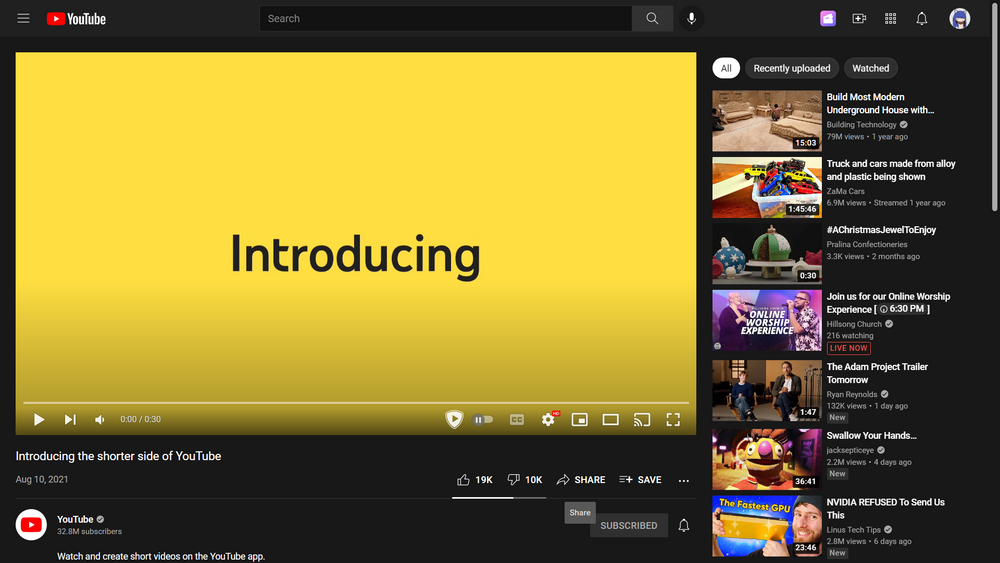This screenshot has width=1000, height=563.
Task: Dislike the video with 10K dislikes
Action: tap(524, 479)
